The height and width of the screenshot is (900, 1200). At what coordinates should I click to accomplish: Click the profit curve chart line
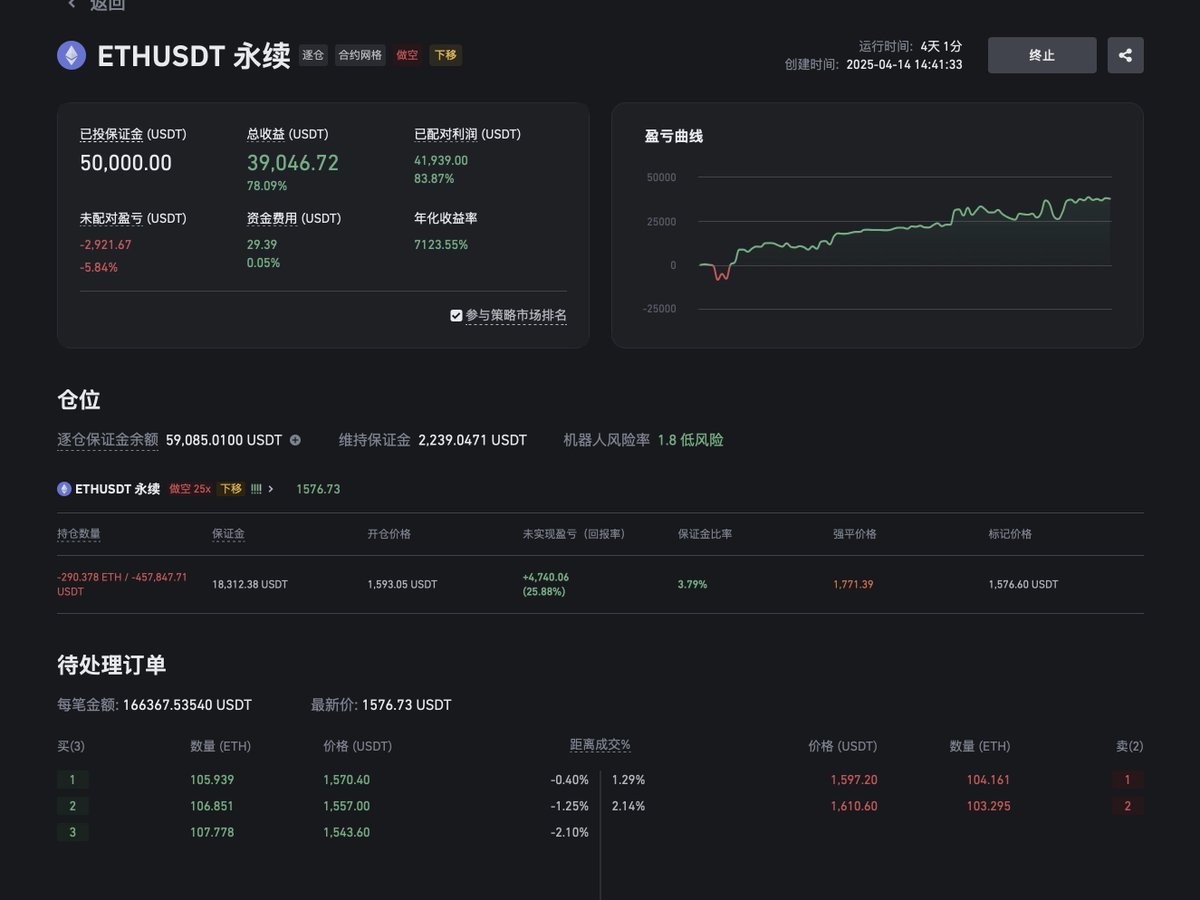(x=905, y=237)
